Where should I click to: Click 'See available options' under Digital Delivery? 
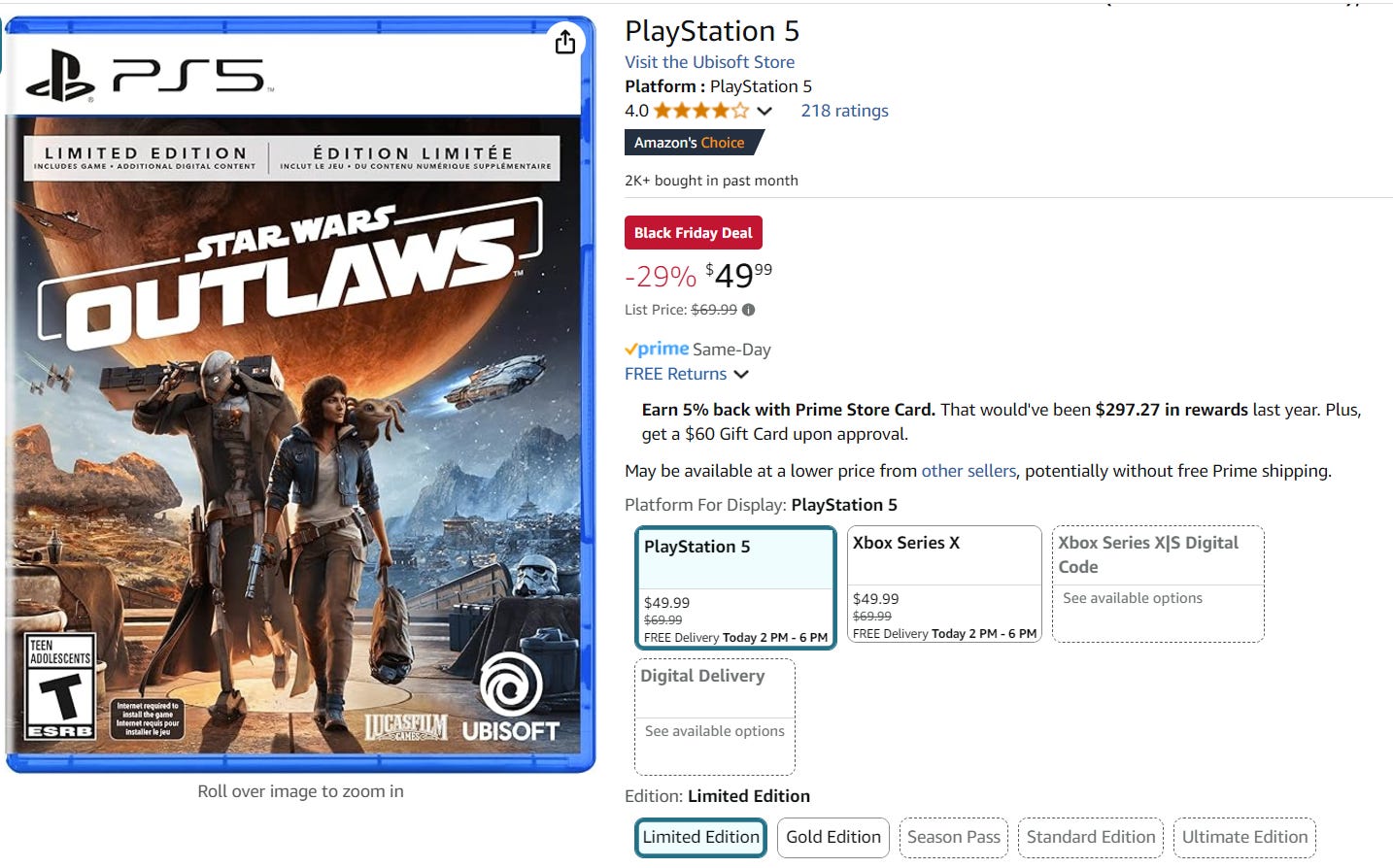(715, 731)
